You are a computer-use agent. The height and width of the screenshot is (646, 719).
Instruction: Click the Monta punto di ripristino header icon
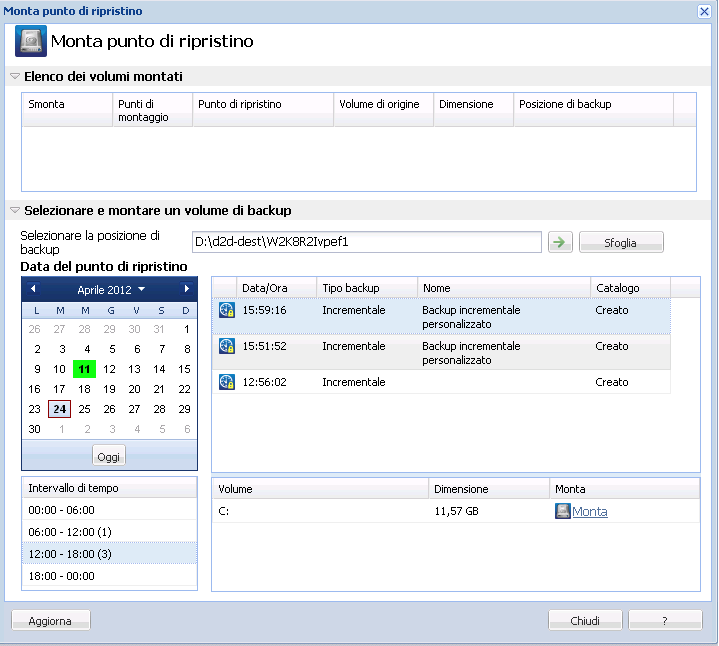pos(30,43)
